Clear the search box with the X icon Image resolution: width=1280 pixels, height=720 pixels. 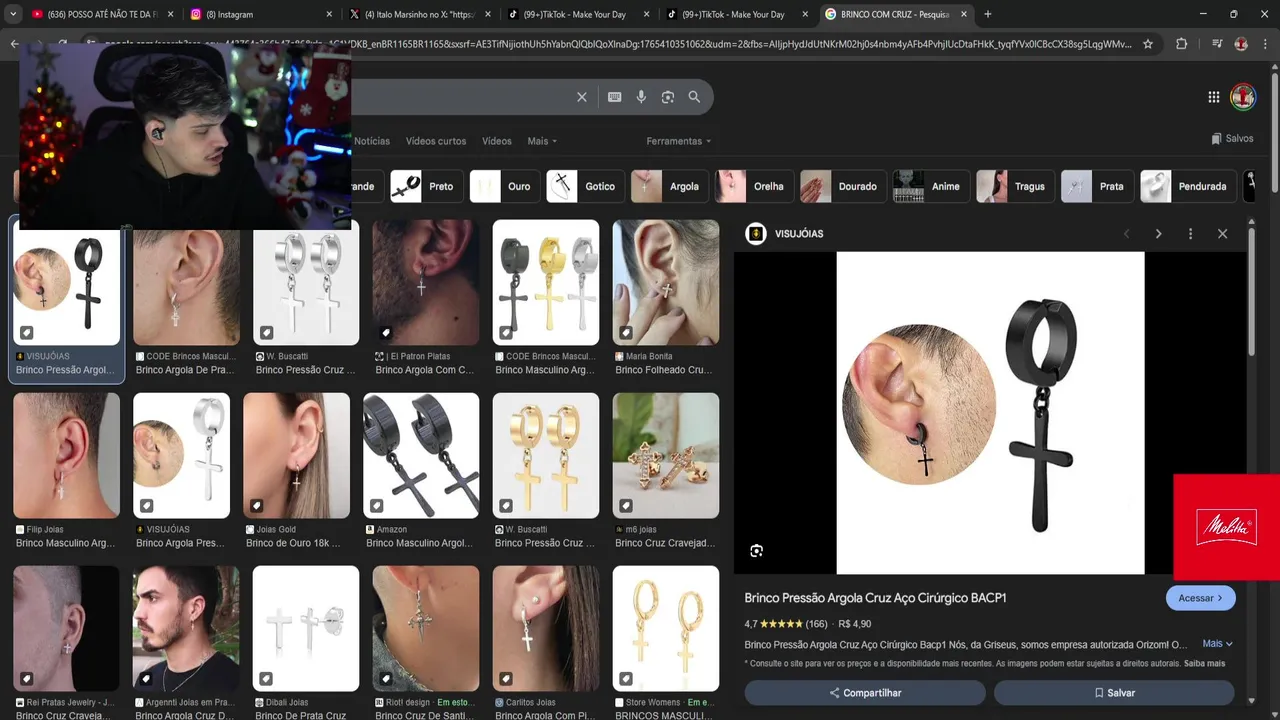[581, 97]
